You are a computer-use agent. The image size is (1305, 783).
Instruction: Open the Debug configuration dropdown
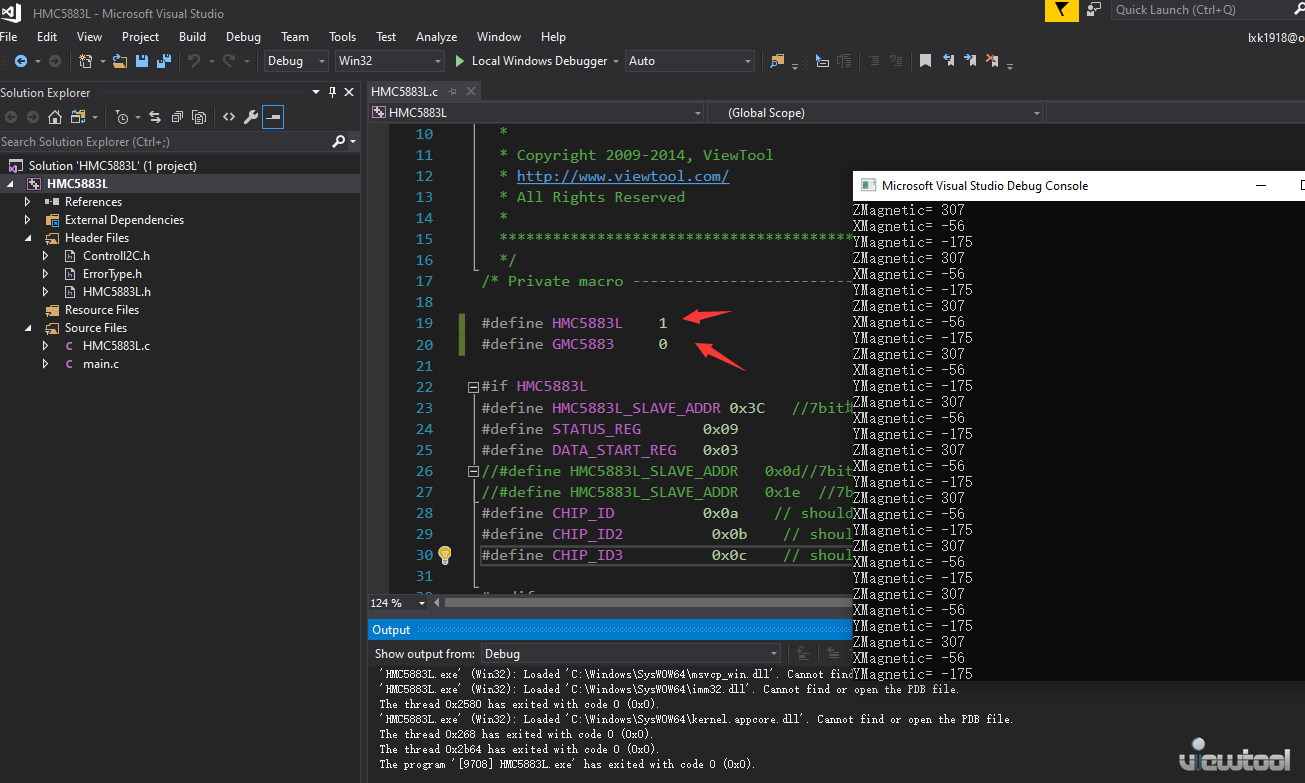coord(296,61)
